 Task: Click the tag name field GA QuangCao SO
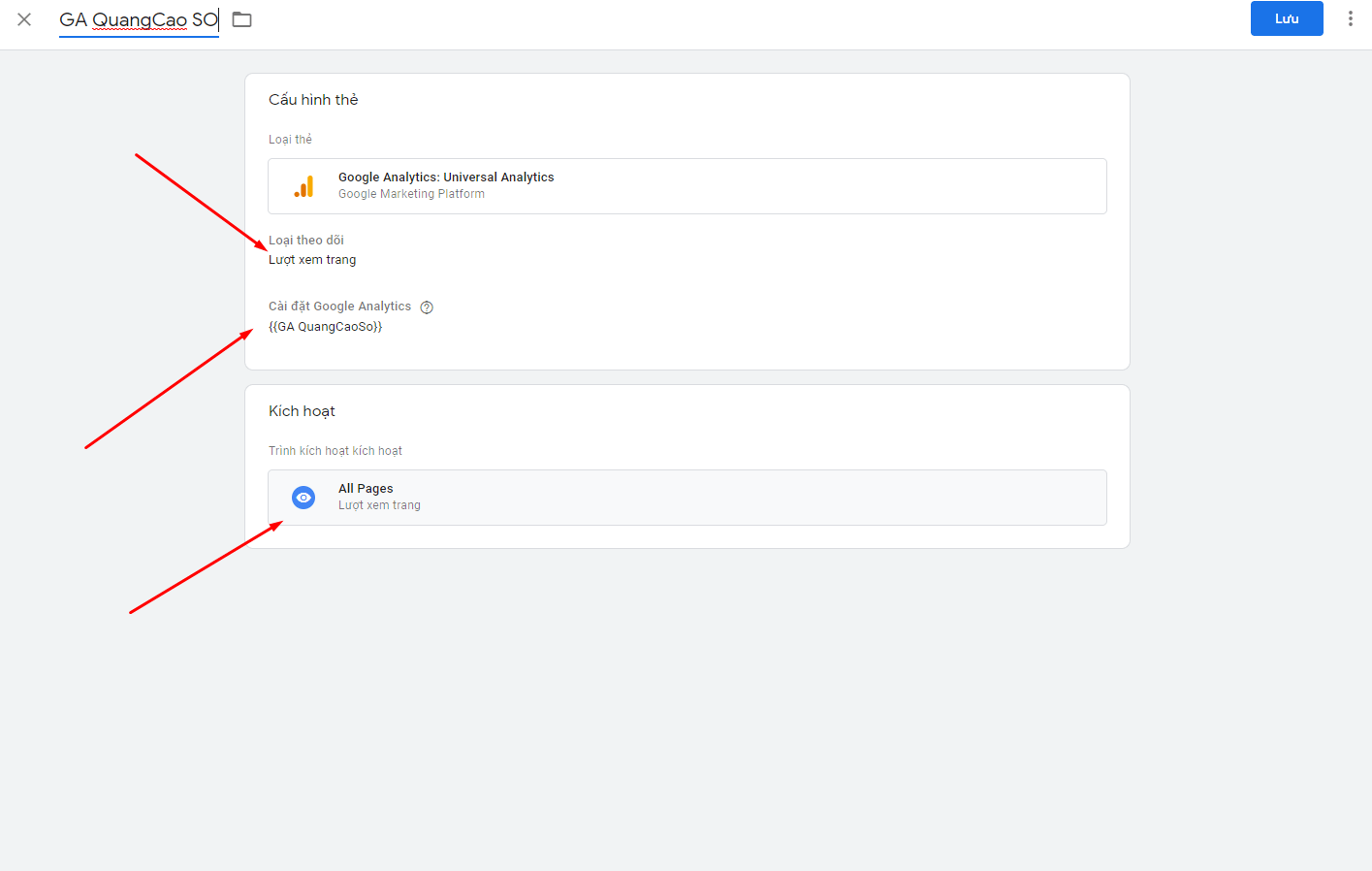tap(139, 19)
